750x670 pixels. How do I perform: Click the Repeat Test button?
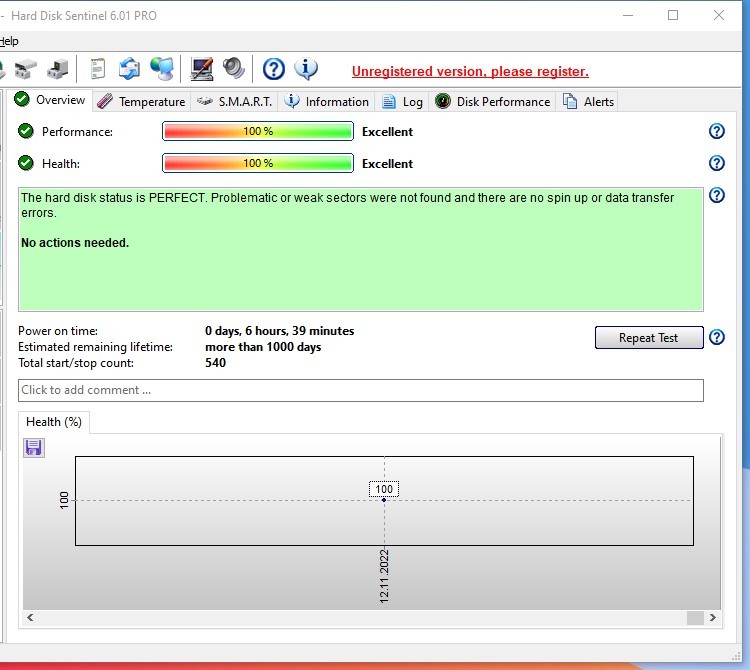[649, 338]
